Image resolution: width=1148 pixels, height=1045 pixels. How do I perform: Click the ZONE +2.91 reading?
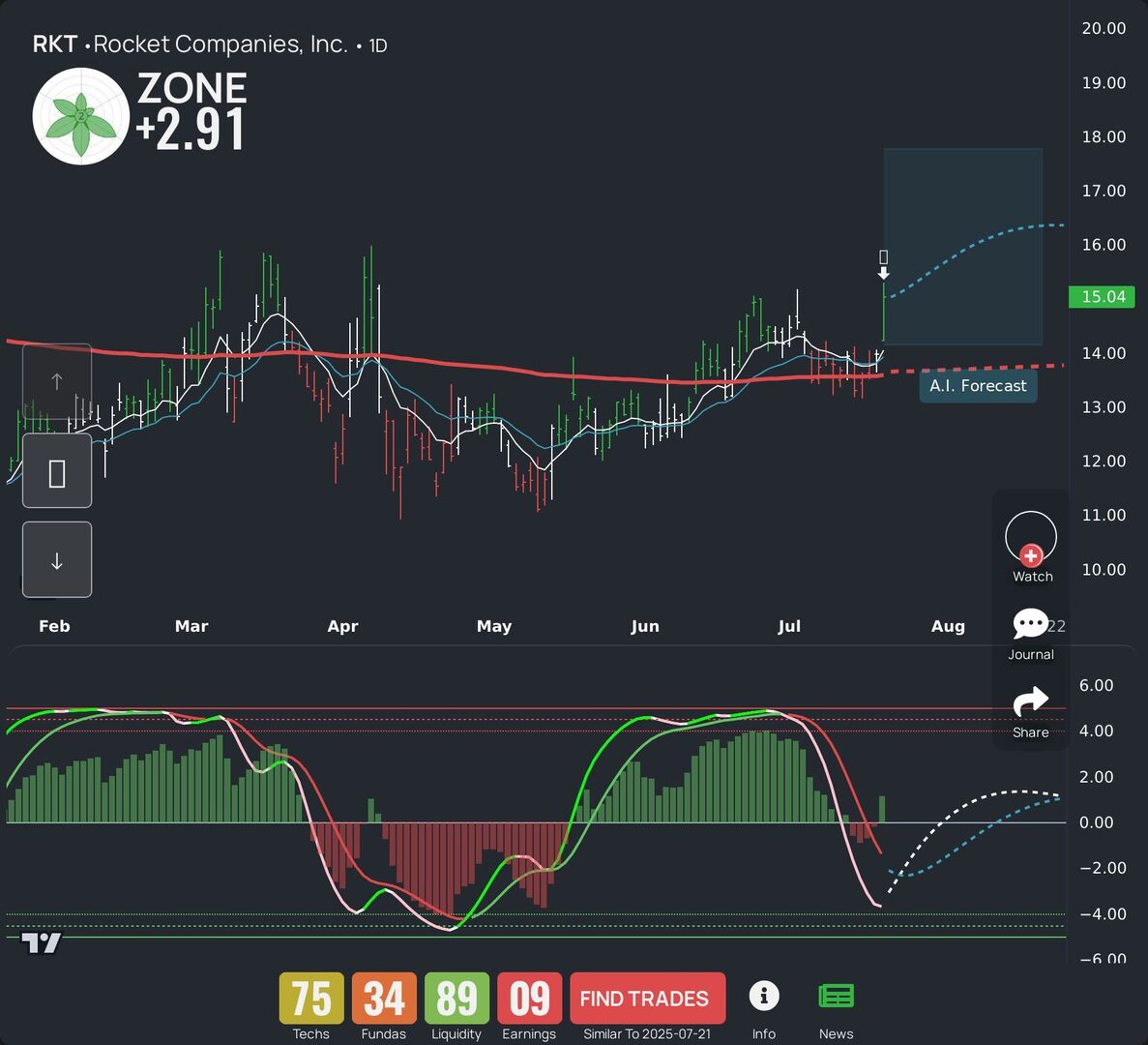click(191, 110)
